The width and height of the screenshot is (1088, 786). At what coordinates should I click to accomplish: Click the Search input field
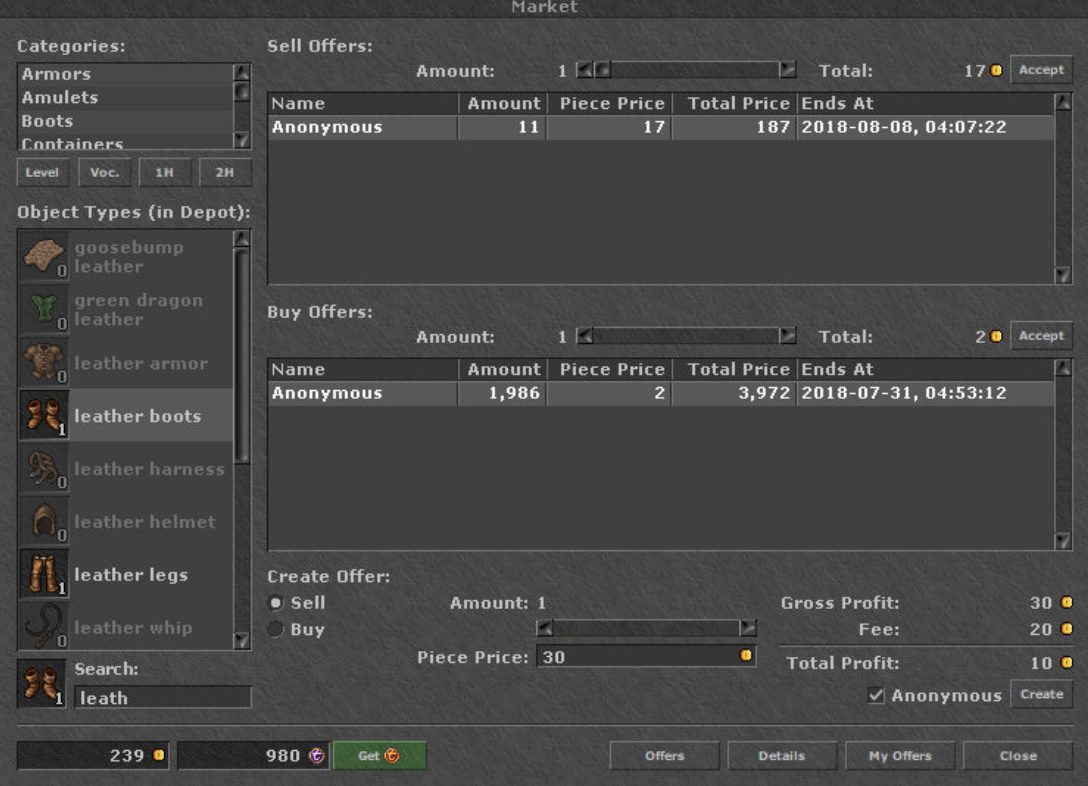[x=163, y=697]
